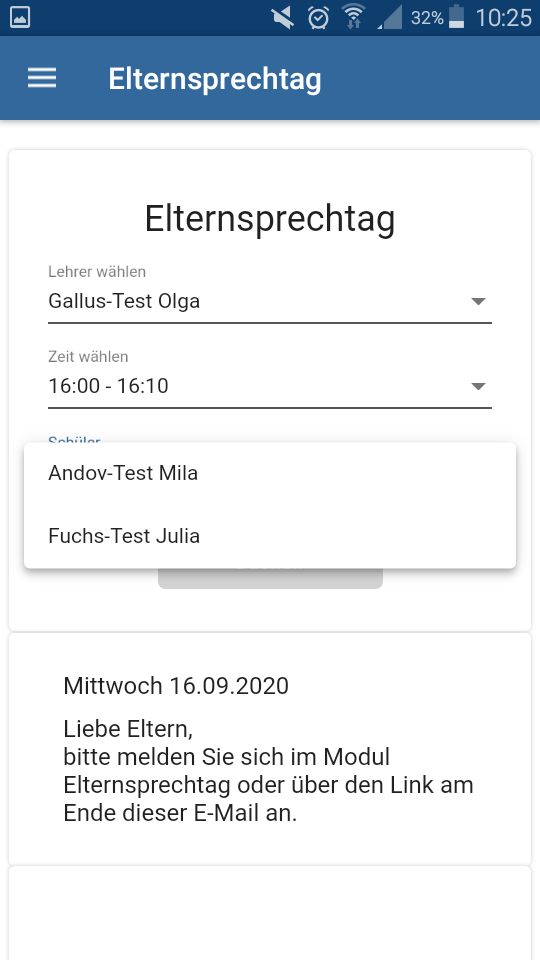Tap the picture notification icon in status bar
This screenshot has height=960, width=540.
(20, 18)
